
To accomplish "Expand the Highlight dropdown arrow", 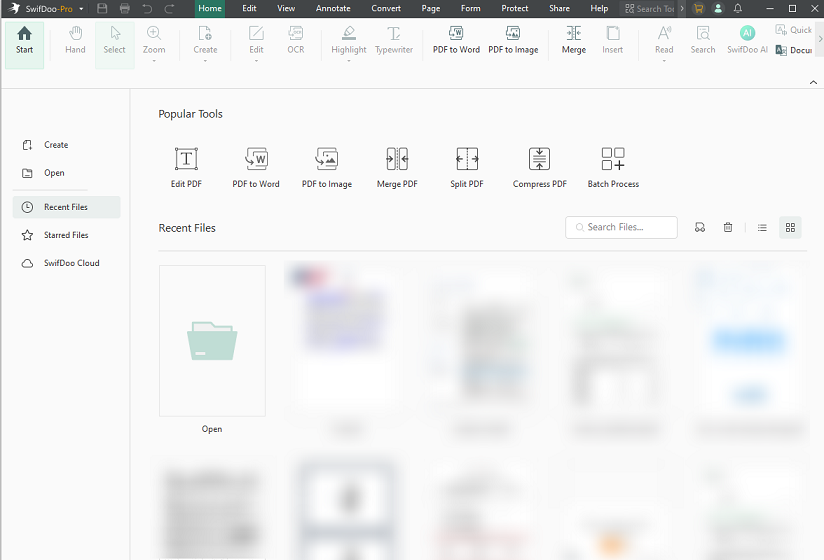I will click(x=348, y=61).
